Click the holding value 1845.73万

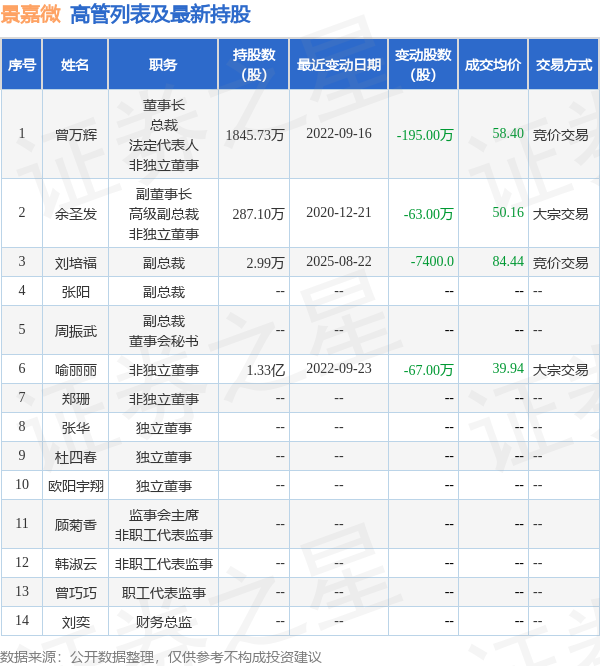tap(255, 135)
